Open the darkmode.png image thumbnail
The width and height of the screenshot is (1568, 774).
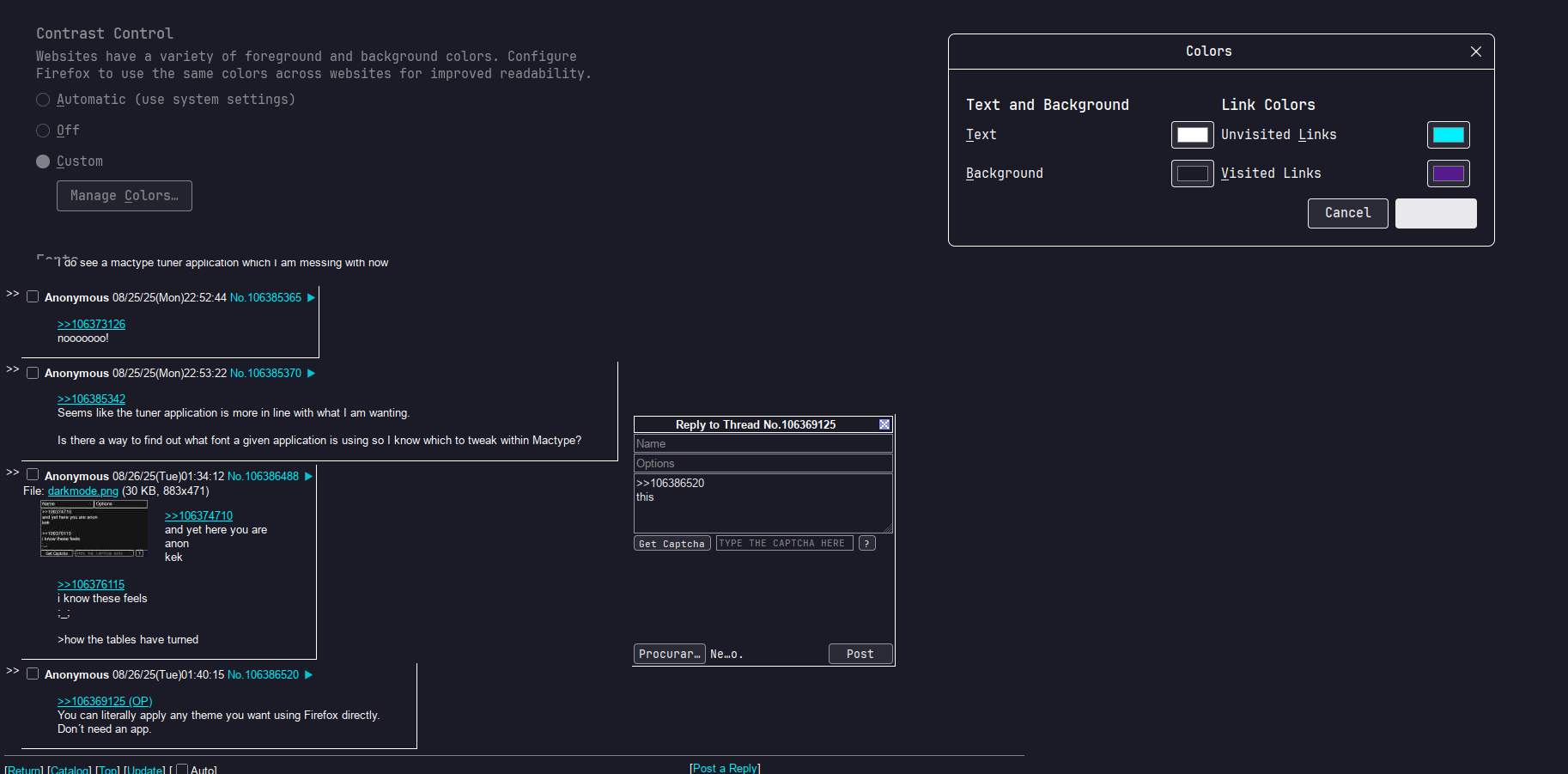[94, 528]
